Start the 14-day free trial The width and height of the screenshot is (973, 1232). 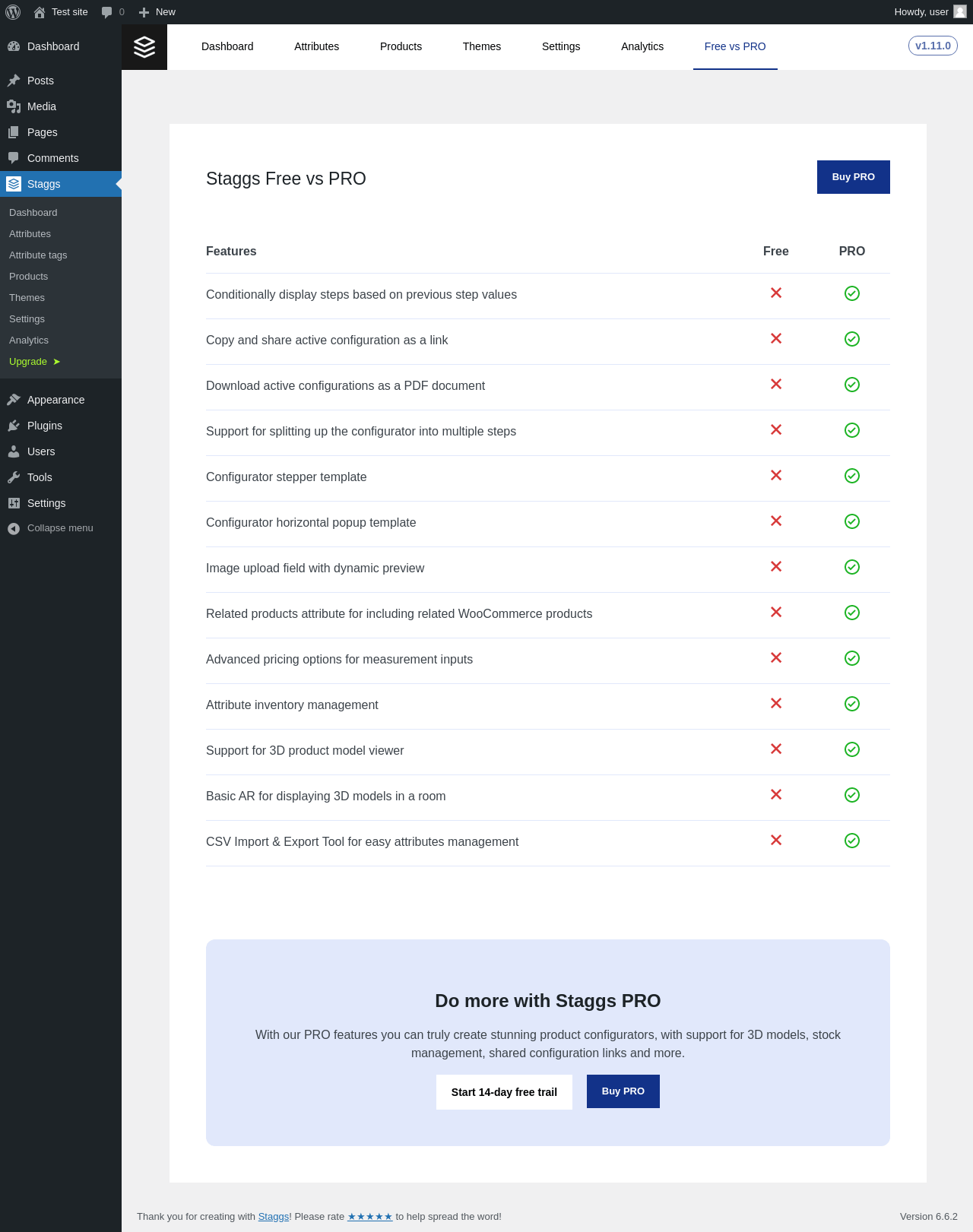tap(504, 1092)
